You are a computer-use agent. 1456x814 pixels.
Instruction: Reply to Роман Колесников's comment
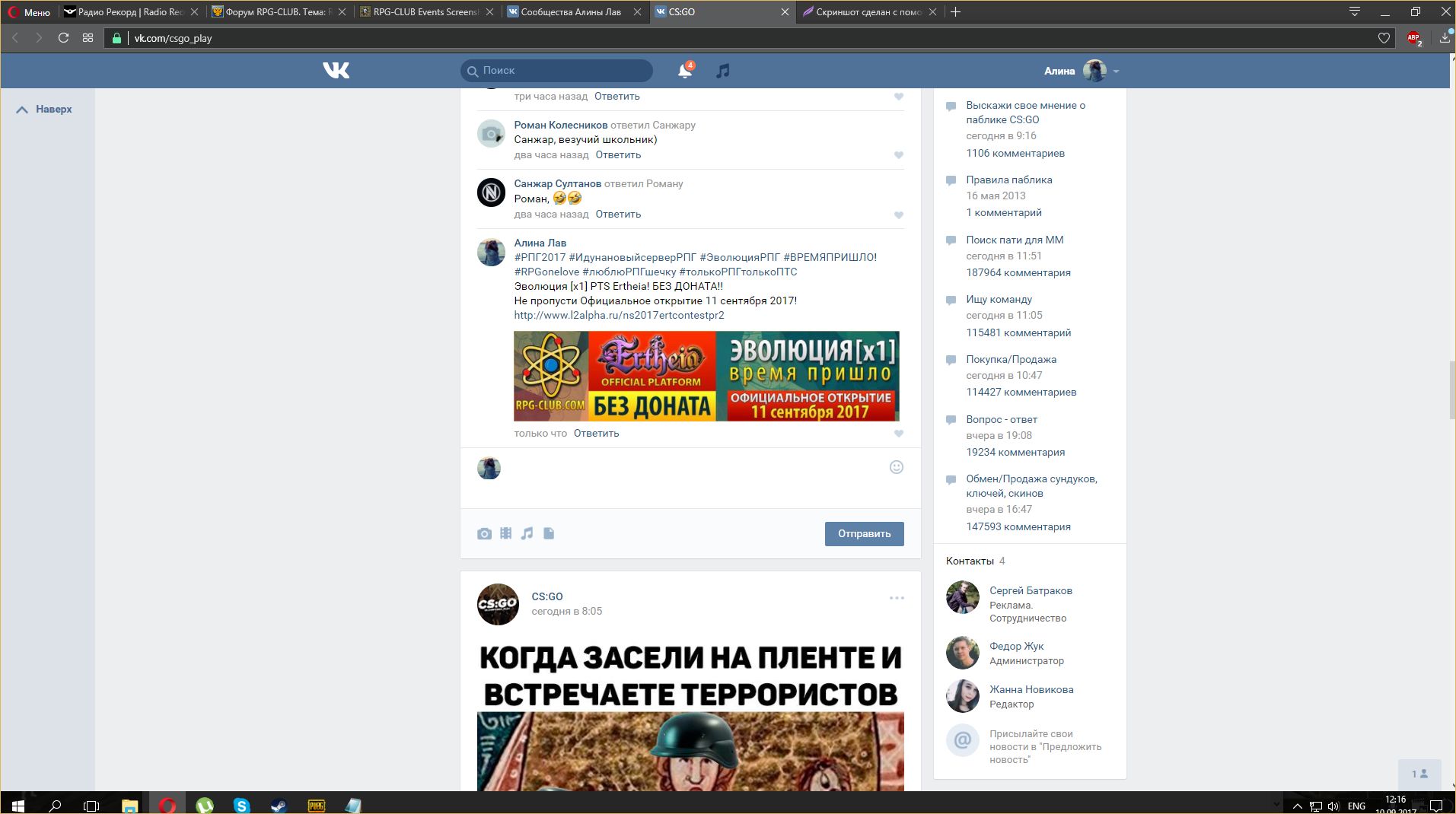(618, 155)
